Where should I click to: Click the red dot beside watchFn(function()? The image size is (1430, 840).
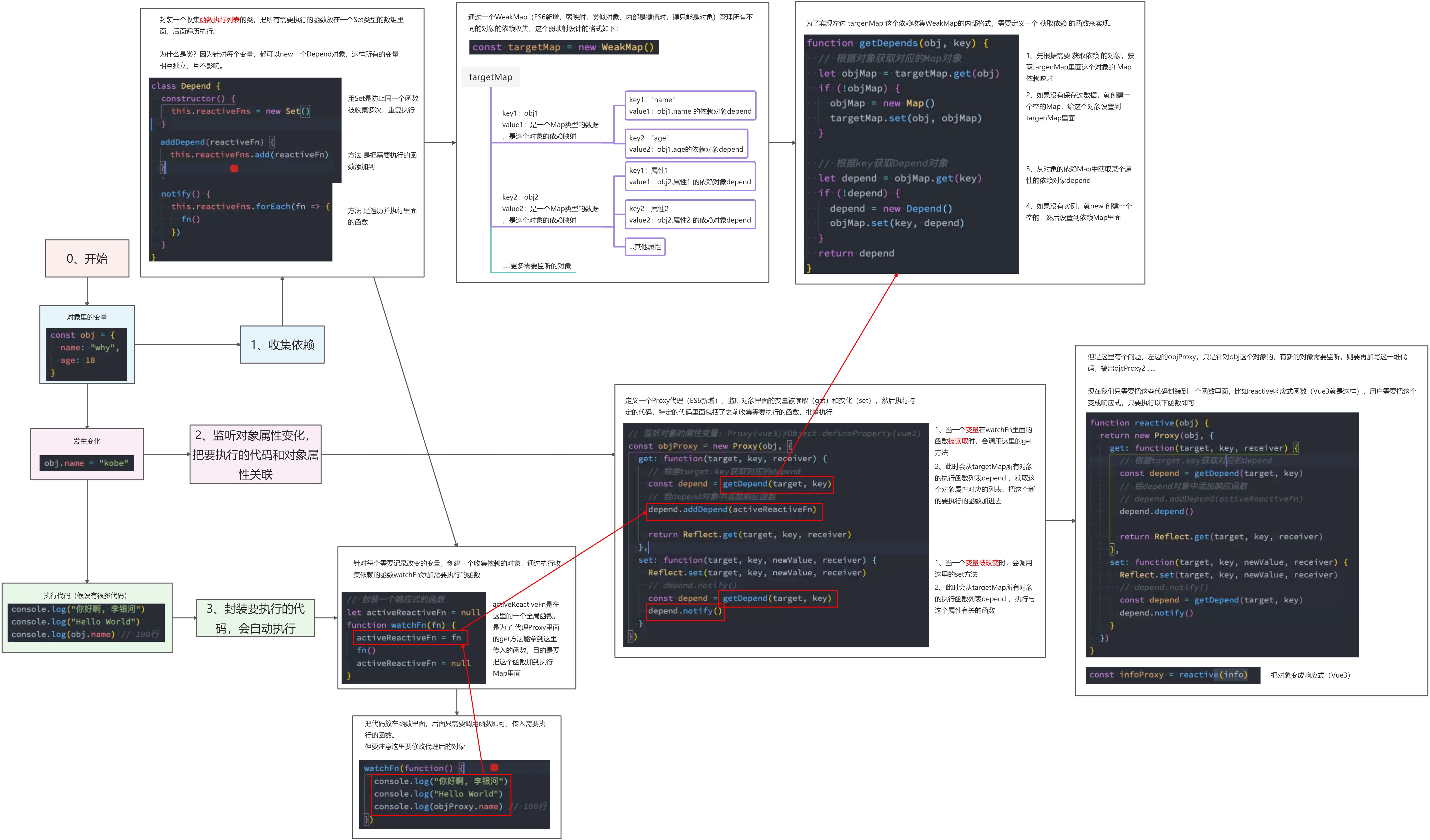(494, 768)
